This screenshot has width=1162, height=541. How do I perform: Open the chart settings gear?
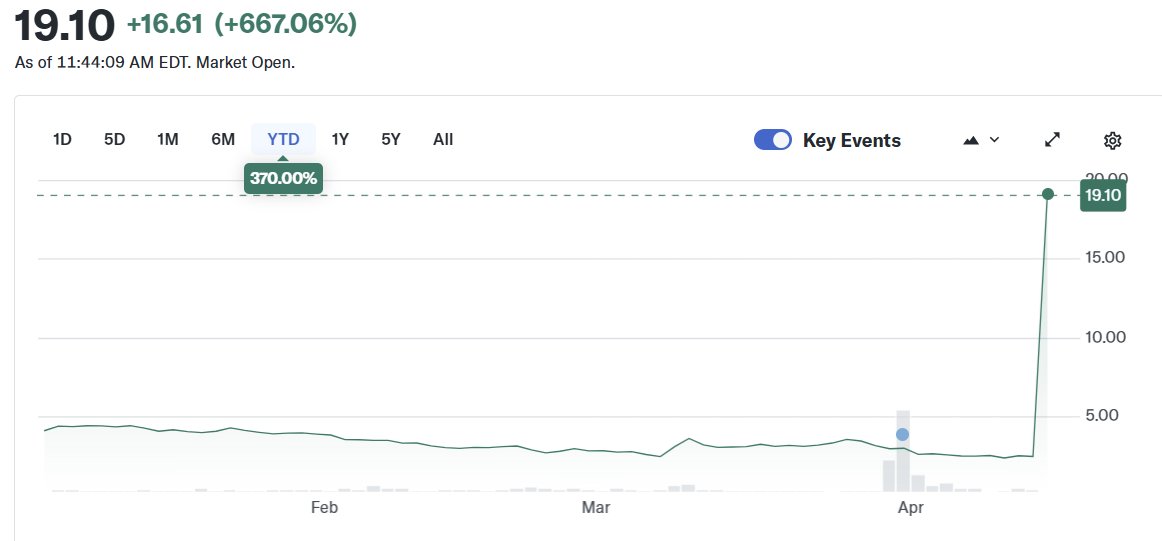pyautogui.click(x=1113, y=140)
